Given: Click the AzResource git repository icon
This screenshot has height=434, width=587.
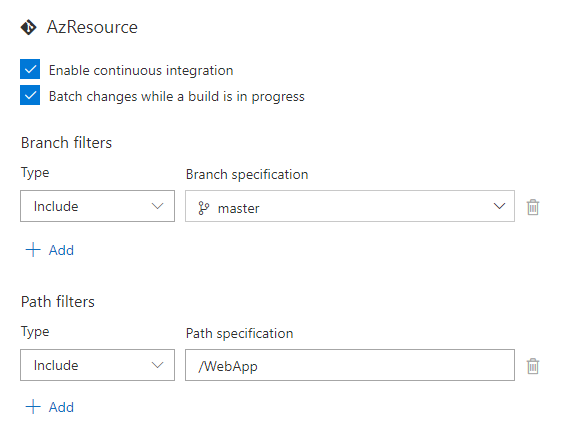Looking at the screenshot, I should tap(28, 27).
